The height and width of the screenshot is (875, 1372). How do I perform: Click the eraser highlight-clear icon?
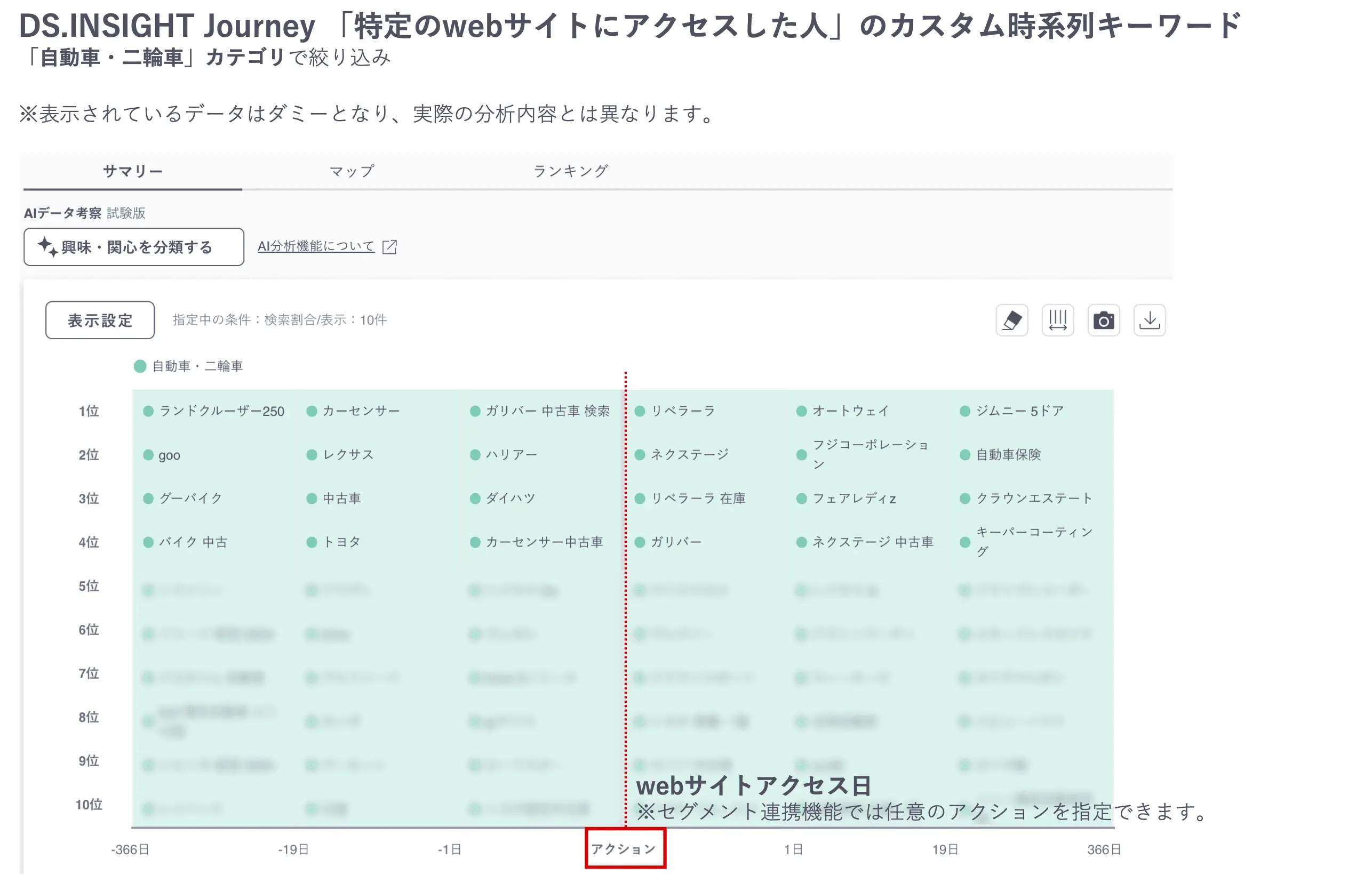[1012, 320]
